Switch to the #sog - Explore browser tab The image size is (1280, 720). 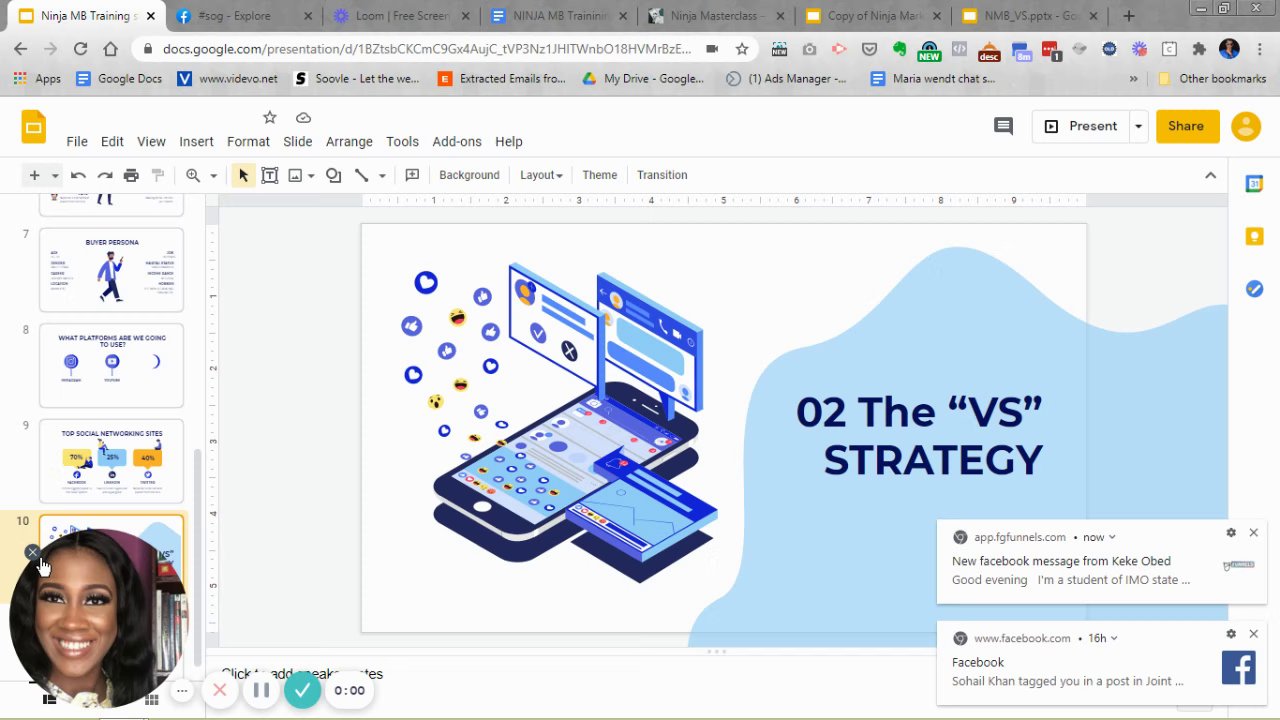point(241,16)
